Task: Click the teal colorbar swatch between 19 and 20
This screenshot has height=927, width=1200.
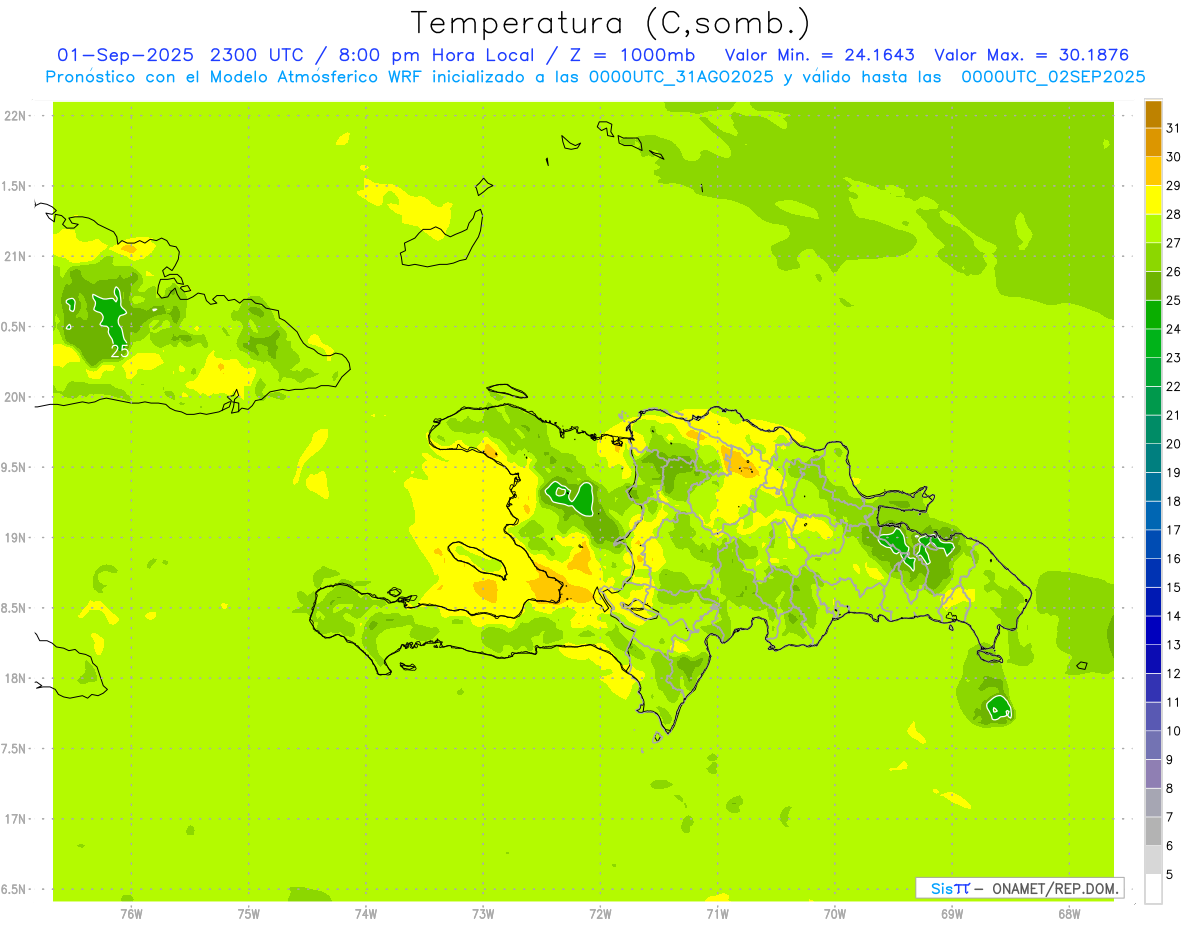Action: (1153, 458)
